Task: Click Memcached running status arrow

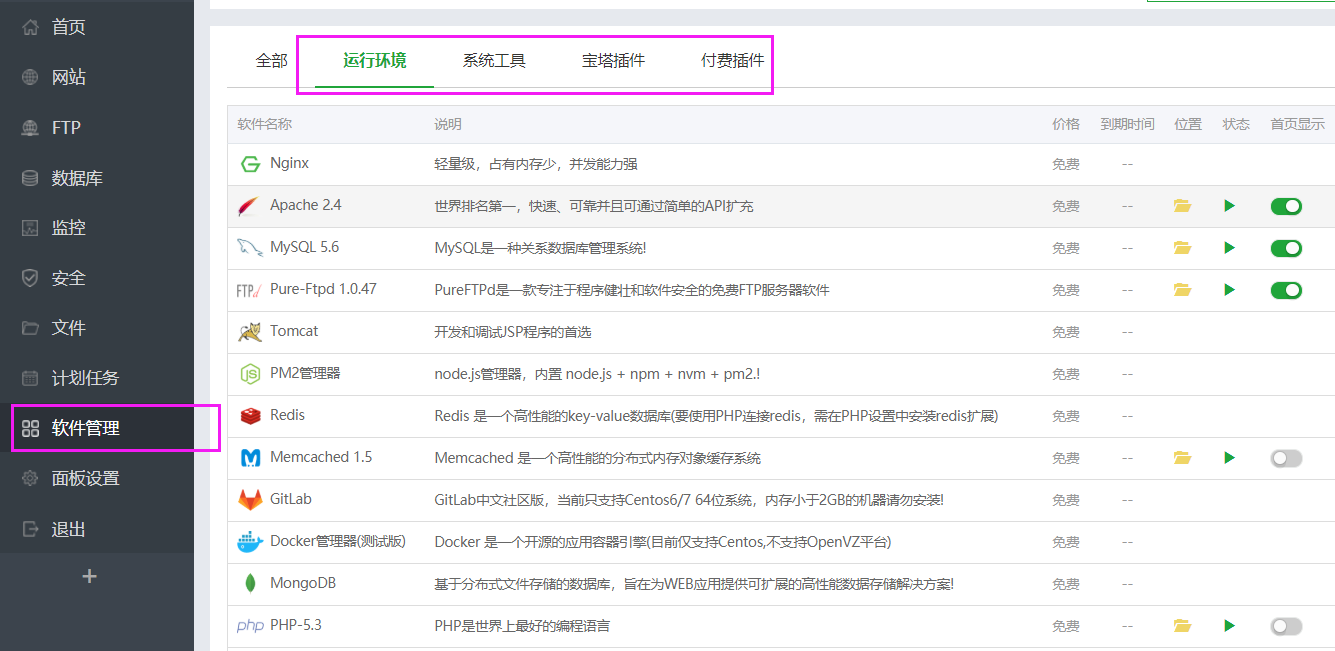Action: pyautogui.click(x=1230, y=457)
